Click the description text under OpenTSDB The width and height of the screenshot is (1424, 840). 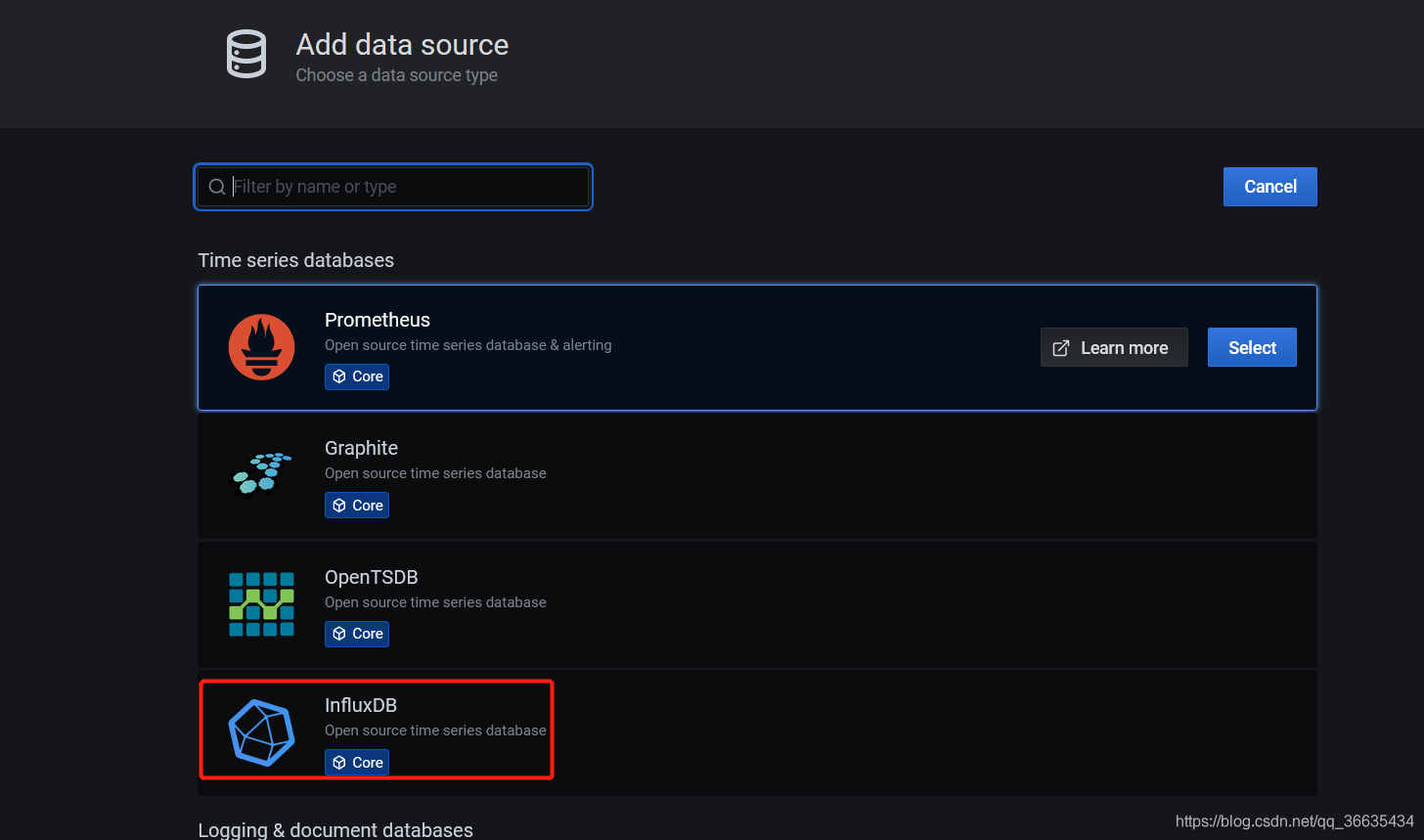pos(435,602)
